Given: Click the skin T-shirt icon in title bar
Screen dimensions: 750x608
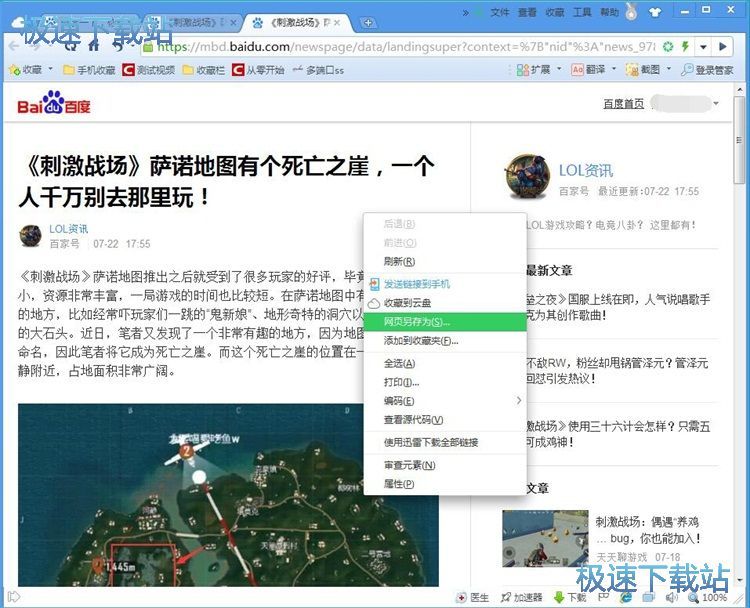Looking at the screenshot, I should click(x=655, y=13).
